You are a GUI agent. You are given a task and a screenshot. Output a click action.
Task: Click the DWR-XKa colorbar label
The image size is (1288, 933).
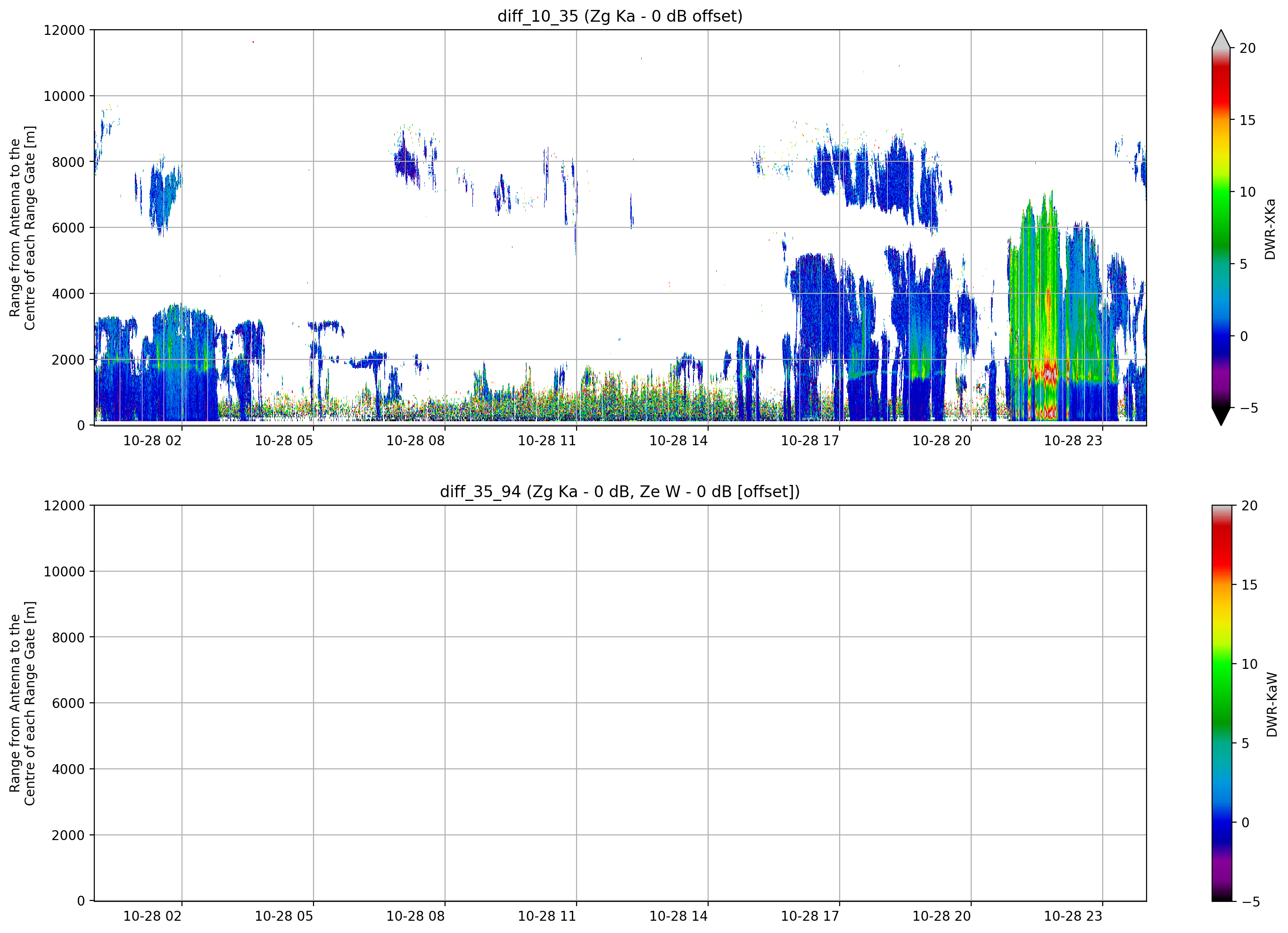coord(1270,229)
